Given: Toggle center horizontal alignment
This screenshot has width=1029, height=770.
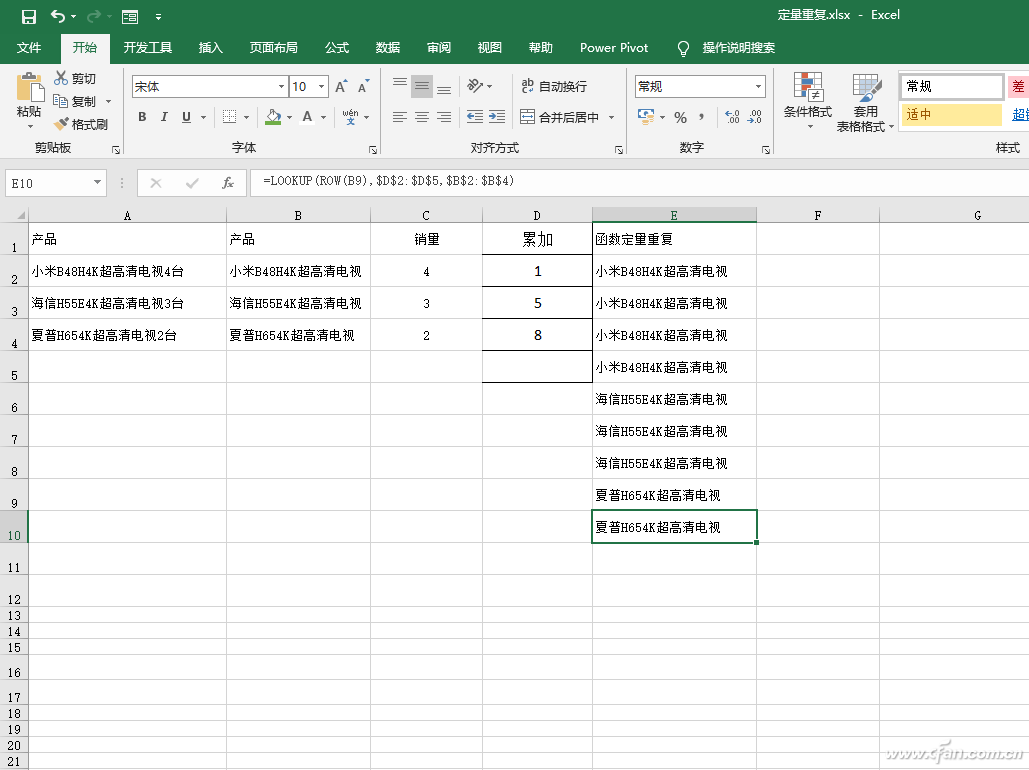Looking at the screenshot, I should [x=422, y=117].
